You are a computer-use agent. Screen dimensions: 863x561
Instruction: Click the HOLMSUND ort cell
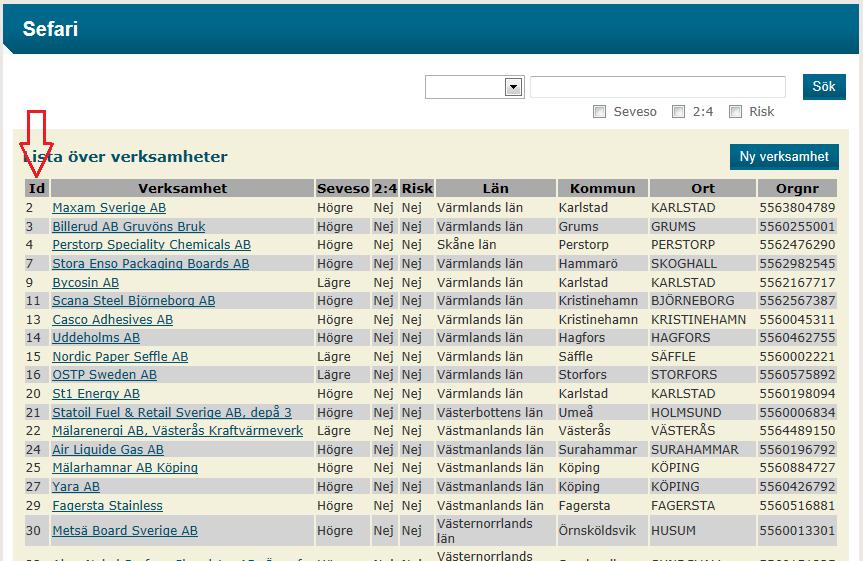coord(686,412)
